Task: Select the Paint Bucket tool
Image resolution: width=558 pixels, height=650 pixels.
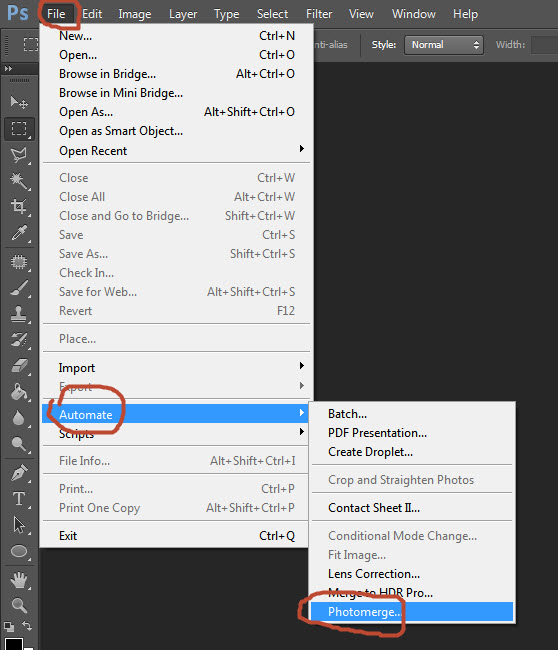Action: tap(19, 392)
